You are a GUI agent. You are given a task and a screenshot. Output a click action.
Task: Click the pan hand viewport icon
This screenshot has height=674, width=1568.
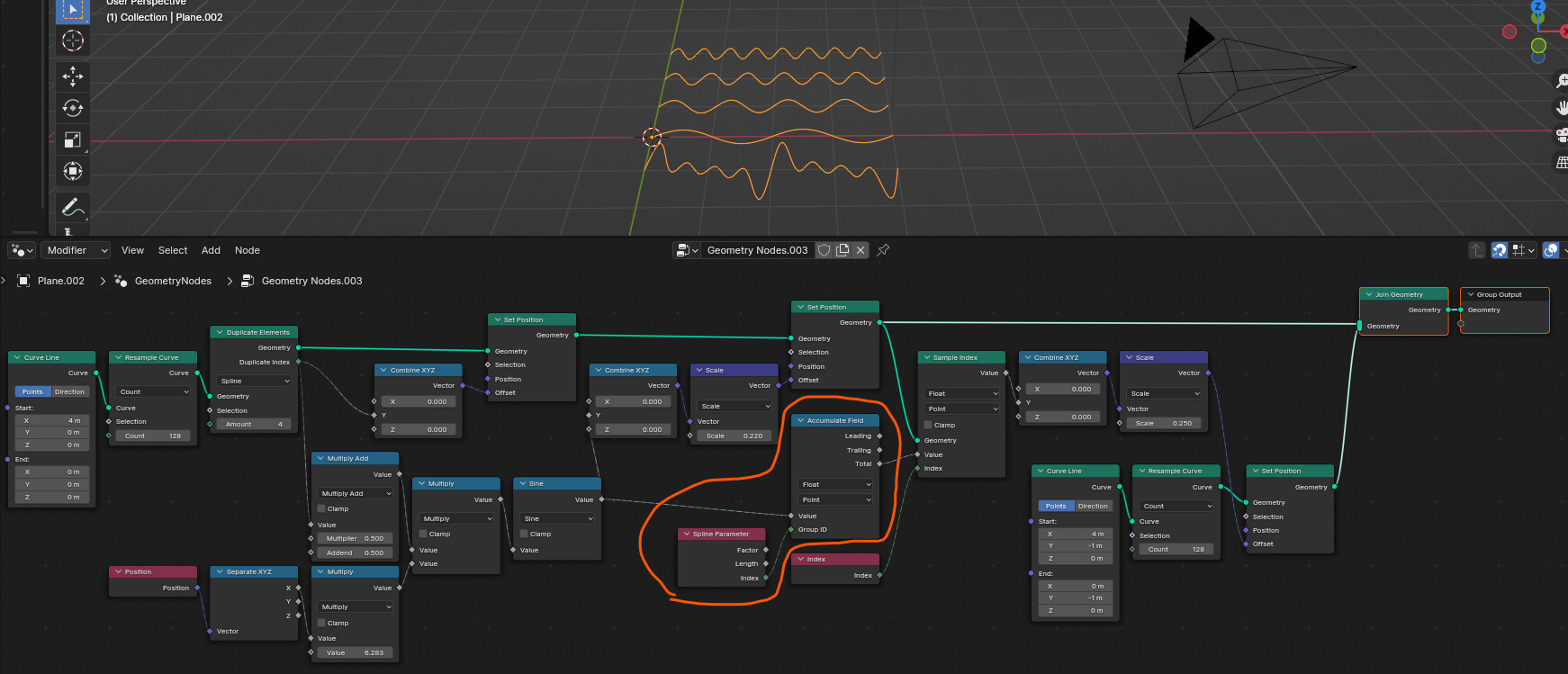[x=1562, y=108]
